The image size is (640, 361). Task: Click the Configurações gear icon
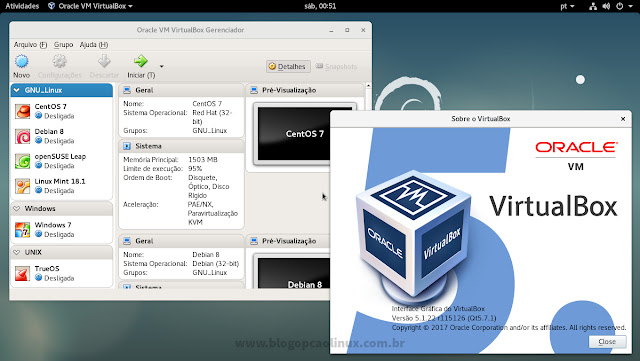click(x=60, y=61)
